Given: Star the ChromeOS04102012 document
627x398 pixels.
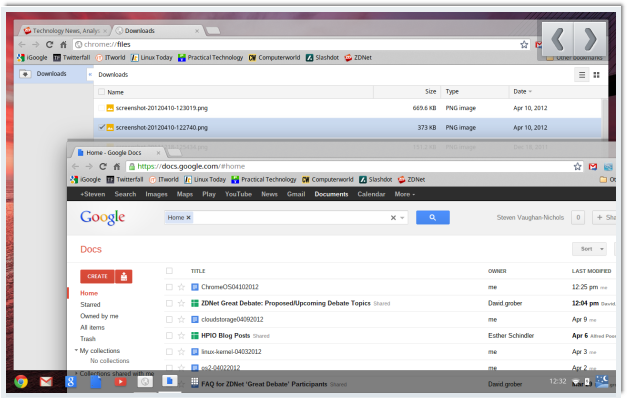Looking at the screenshot, I should pos(182,287).
